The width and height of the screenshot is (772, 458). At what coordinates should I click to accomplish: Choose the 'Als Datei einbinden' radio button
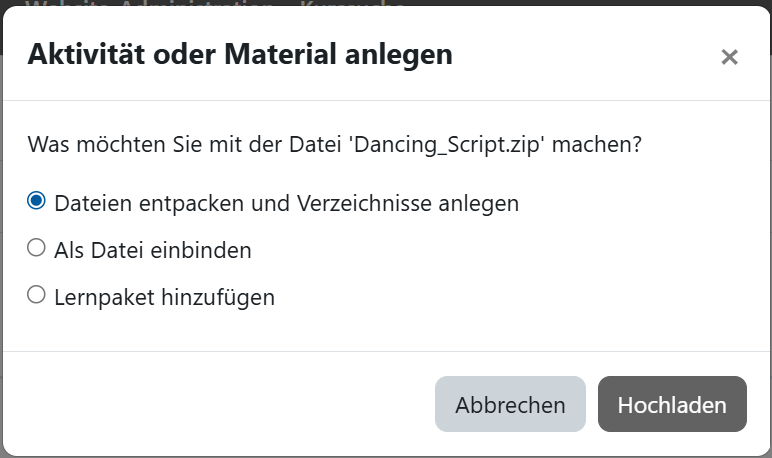coord(37,248)
